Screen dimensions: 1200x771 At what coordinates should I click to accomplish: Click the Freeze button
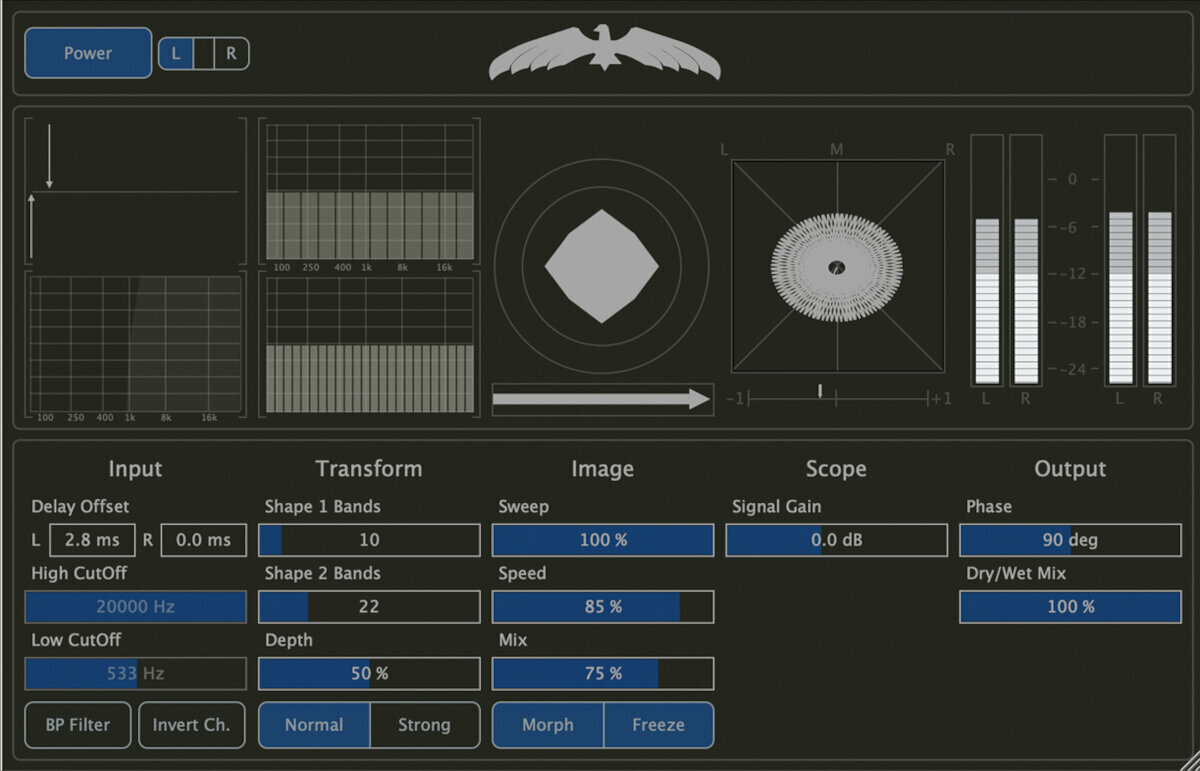pyautogui.click(x=658, y=725)
